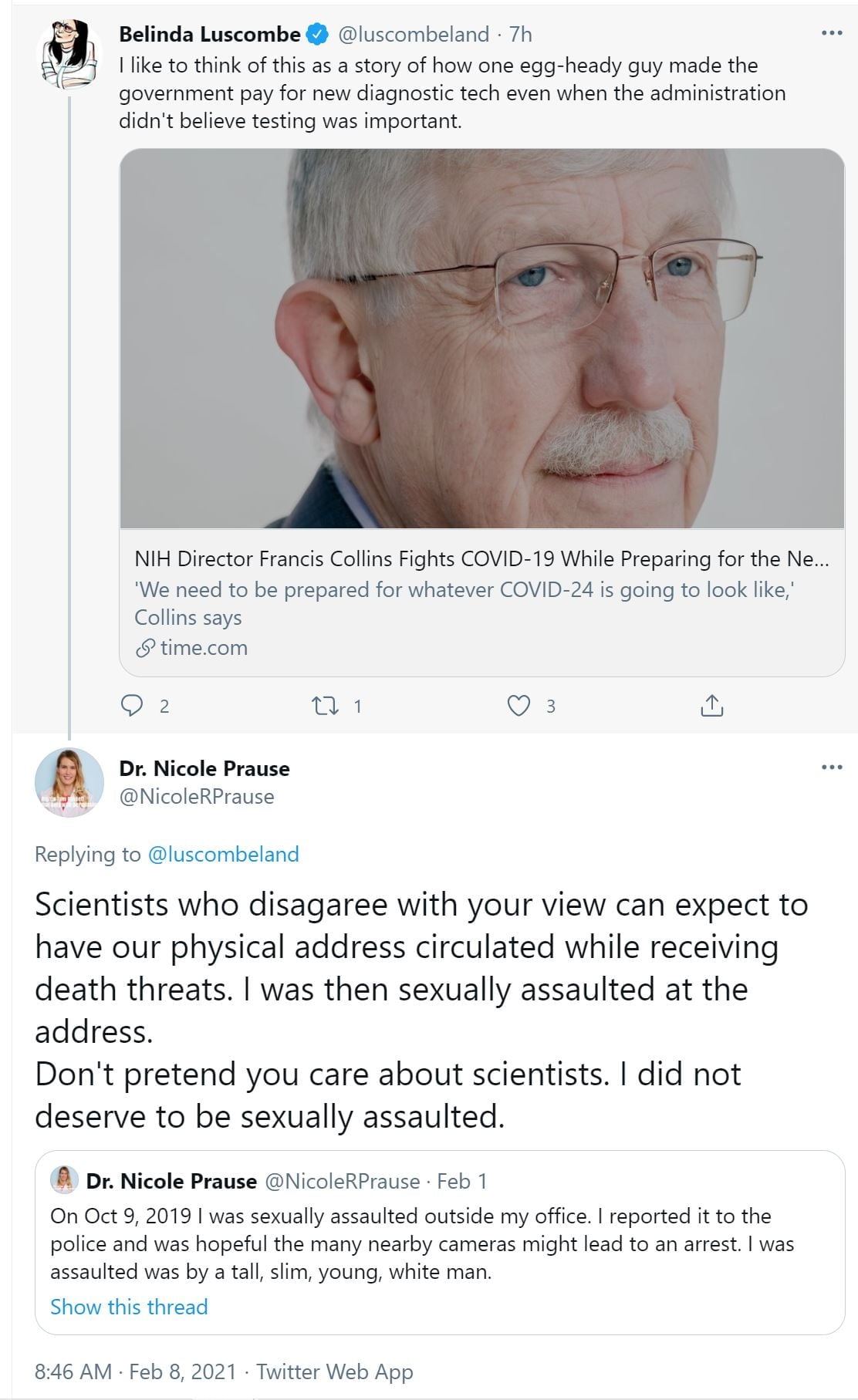Image resolution: width=858 pixels, height=1400 pixels.
Task: Click Belinda's blue verified badge
Action: [x=316, y=35]
